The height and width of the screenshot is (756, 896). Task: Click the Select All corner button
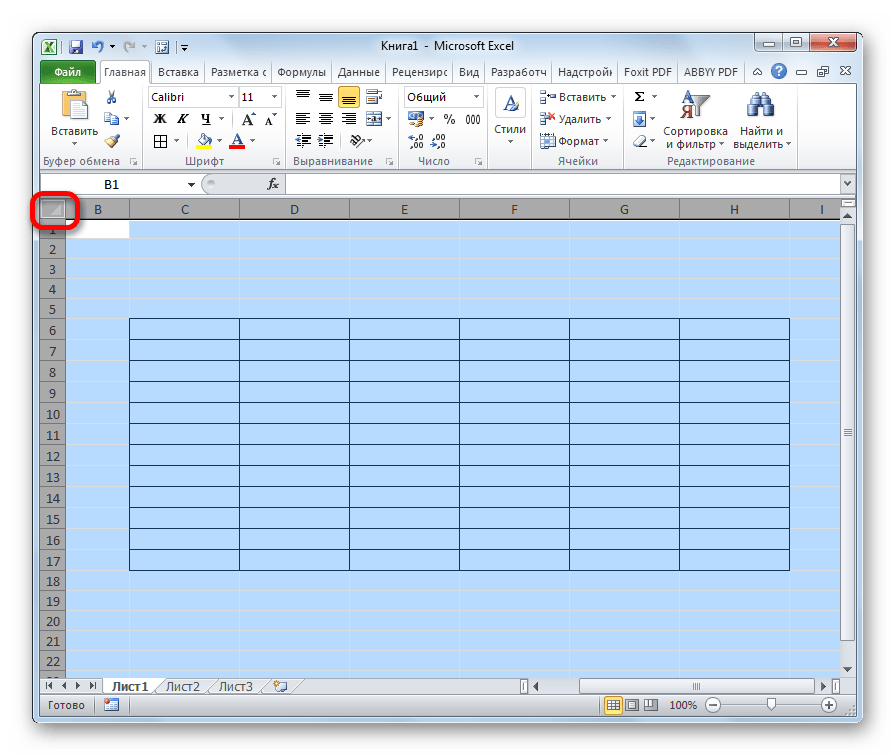52,209
